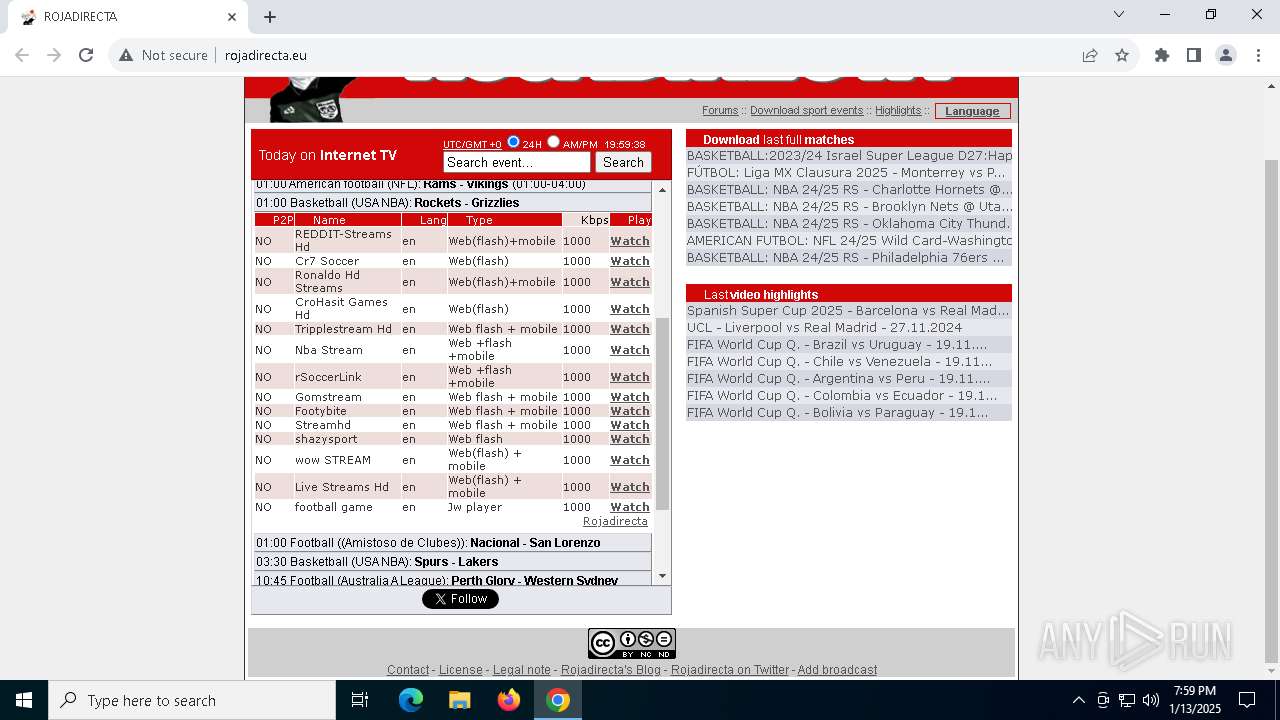The width and height of the screenshot is (1280, 720).
Task: Select the AM/PM time format
Action: point(553,142)
